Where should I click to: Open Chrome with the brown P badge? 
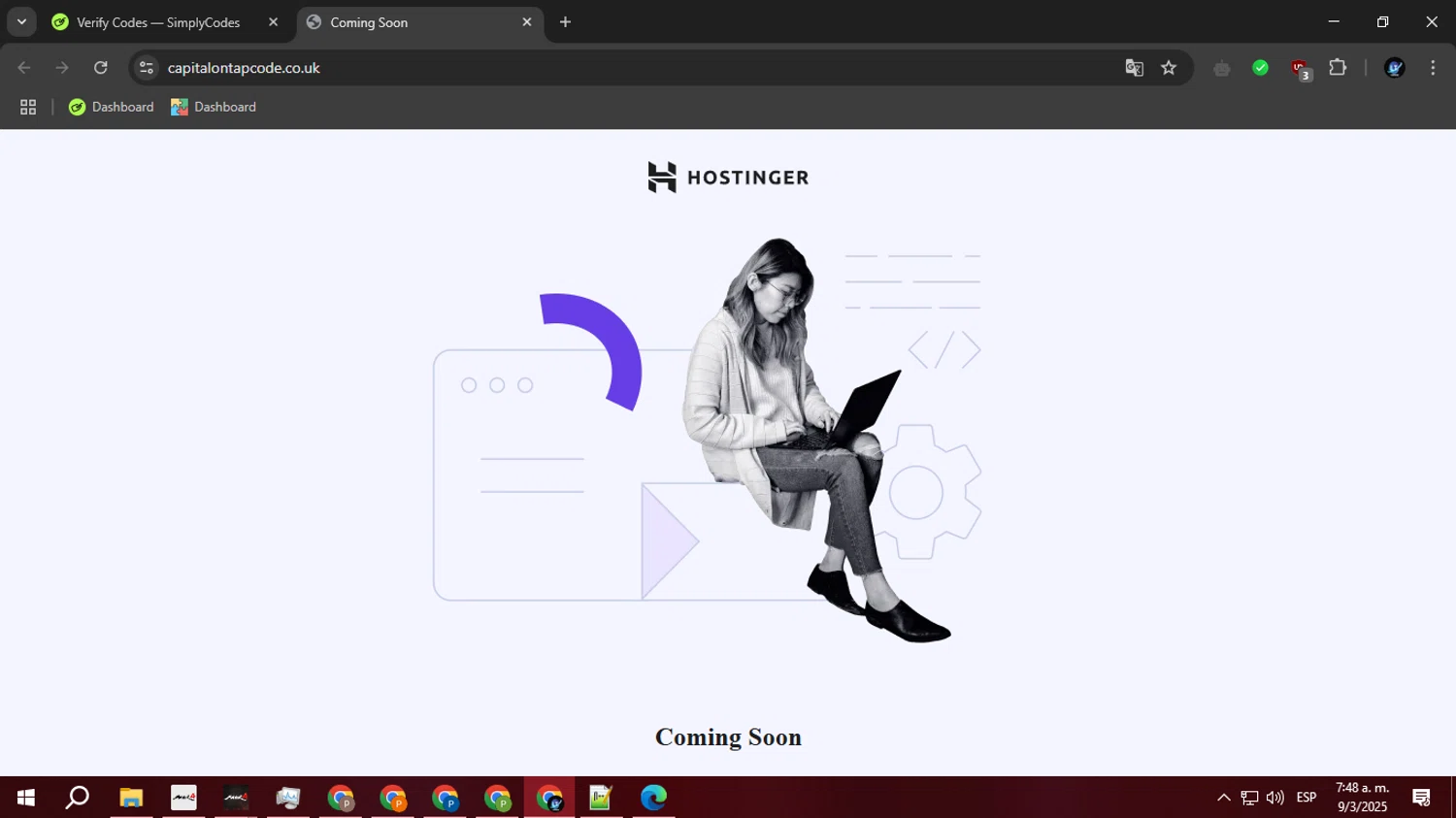click(x=341, y=798)
